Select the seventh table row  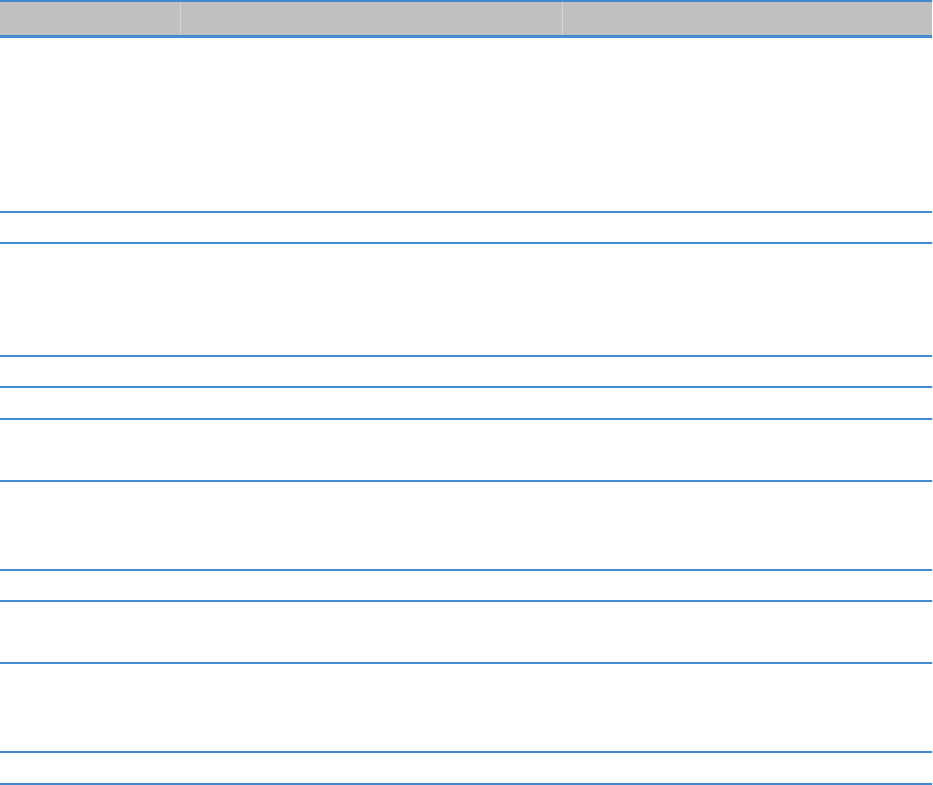tap(466, 526)
